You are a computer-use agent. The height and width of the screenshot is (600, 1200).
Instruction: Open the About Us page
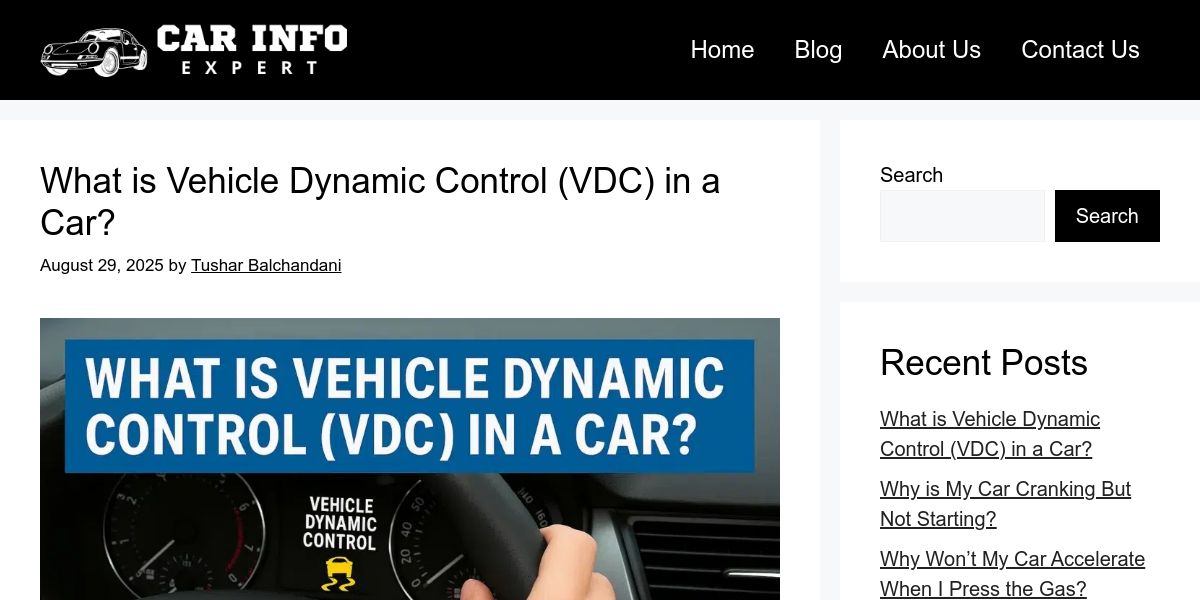click(931, 50)
